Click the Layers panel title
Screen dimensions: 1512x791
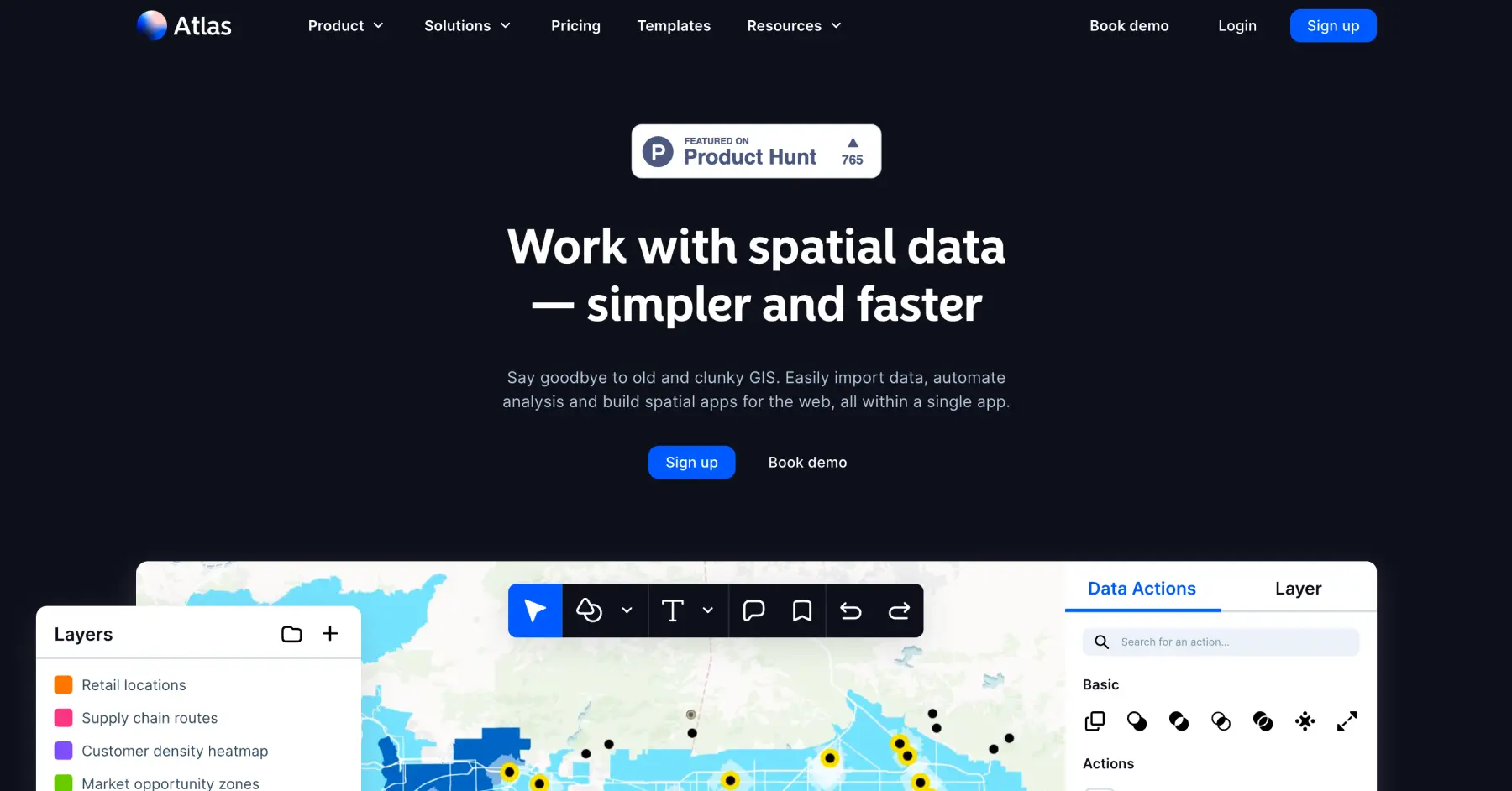83,635
